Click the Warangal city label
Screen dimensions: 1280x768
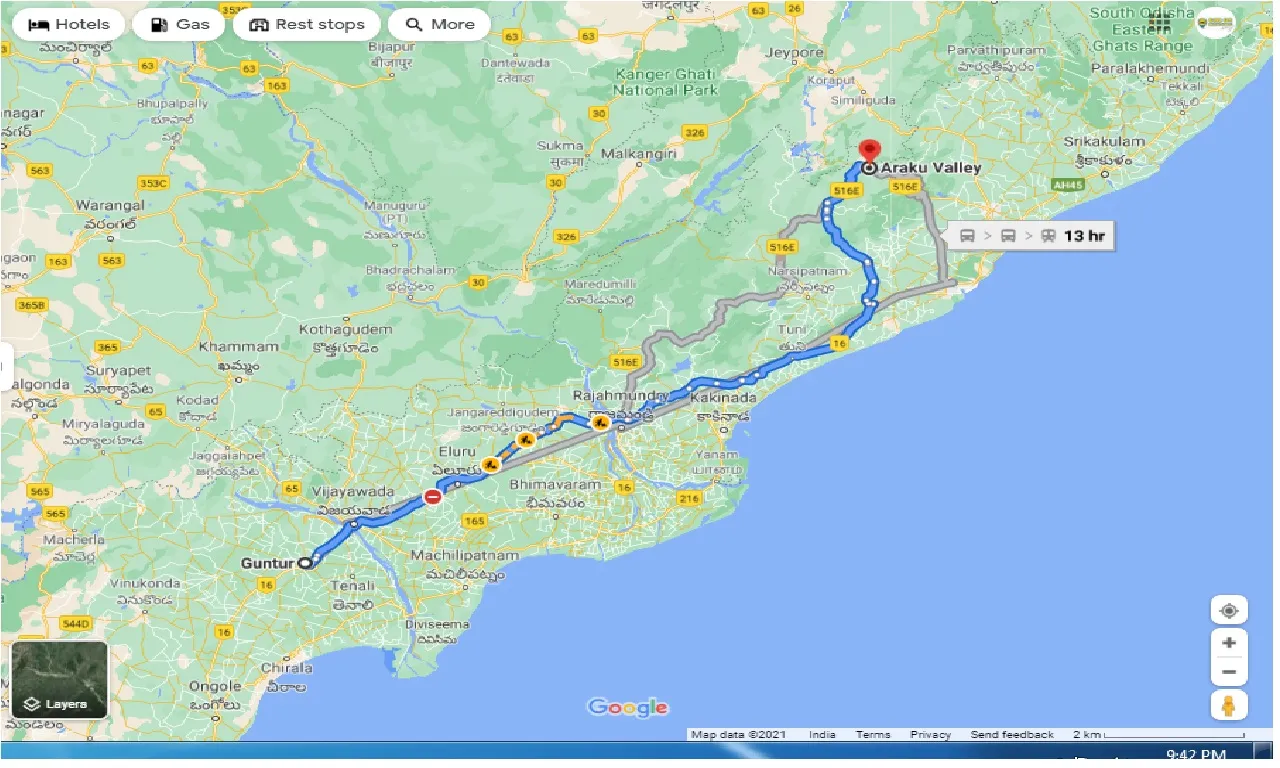[x=111, y=205]
